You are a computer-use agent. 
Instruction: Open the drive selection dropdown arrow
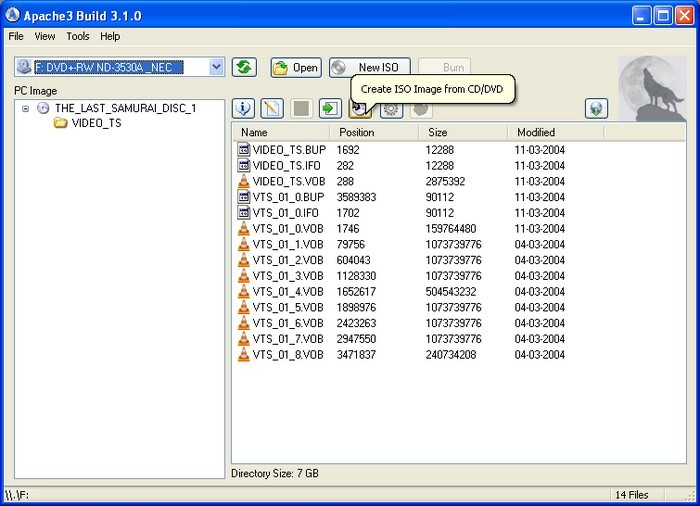pos(216,67)
